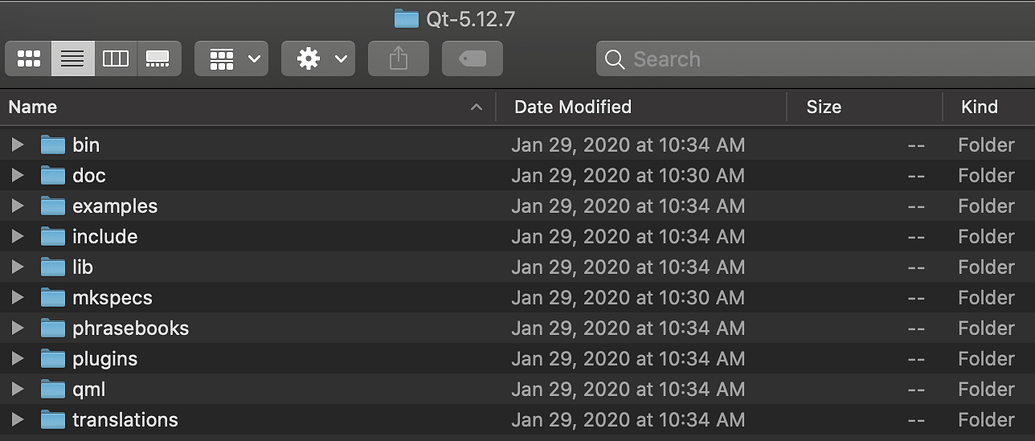Switch to icon view mode

click(29, 59)
